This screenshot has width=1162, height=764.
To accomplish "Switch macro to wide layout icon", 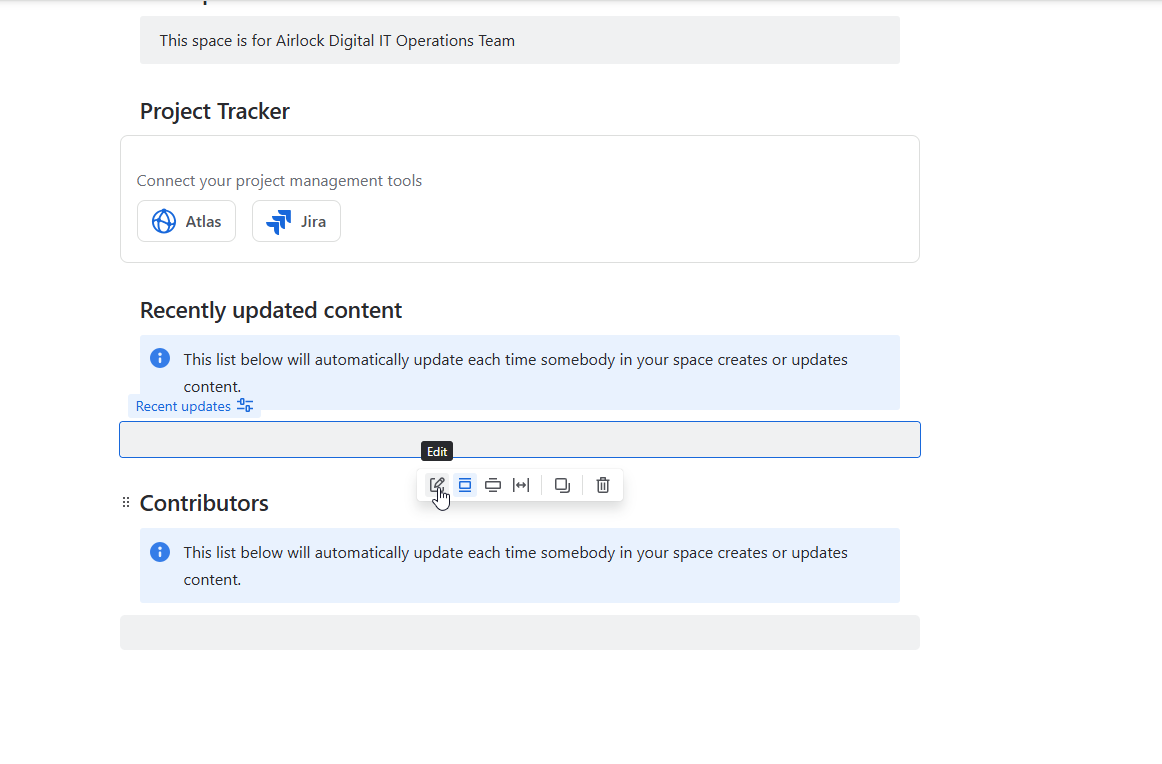I will tap(493, 485).
